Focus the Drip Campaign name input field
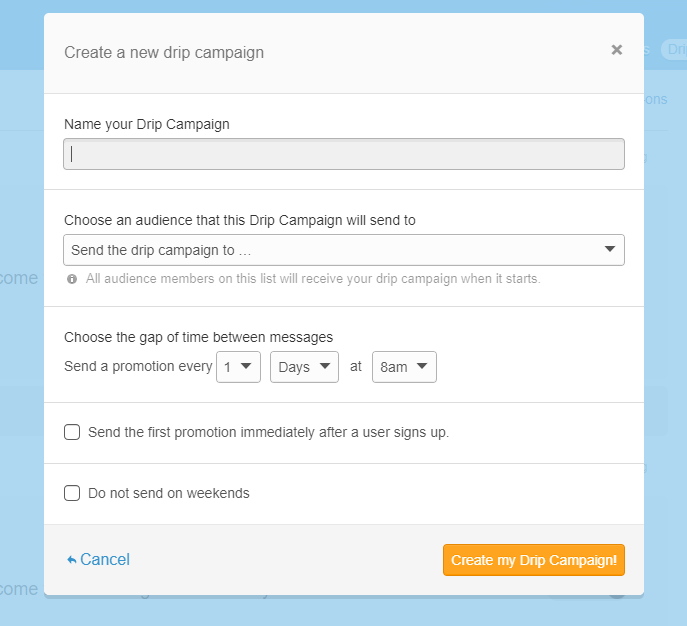This screenshot has width=687, height=626. [344, 154]
